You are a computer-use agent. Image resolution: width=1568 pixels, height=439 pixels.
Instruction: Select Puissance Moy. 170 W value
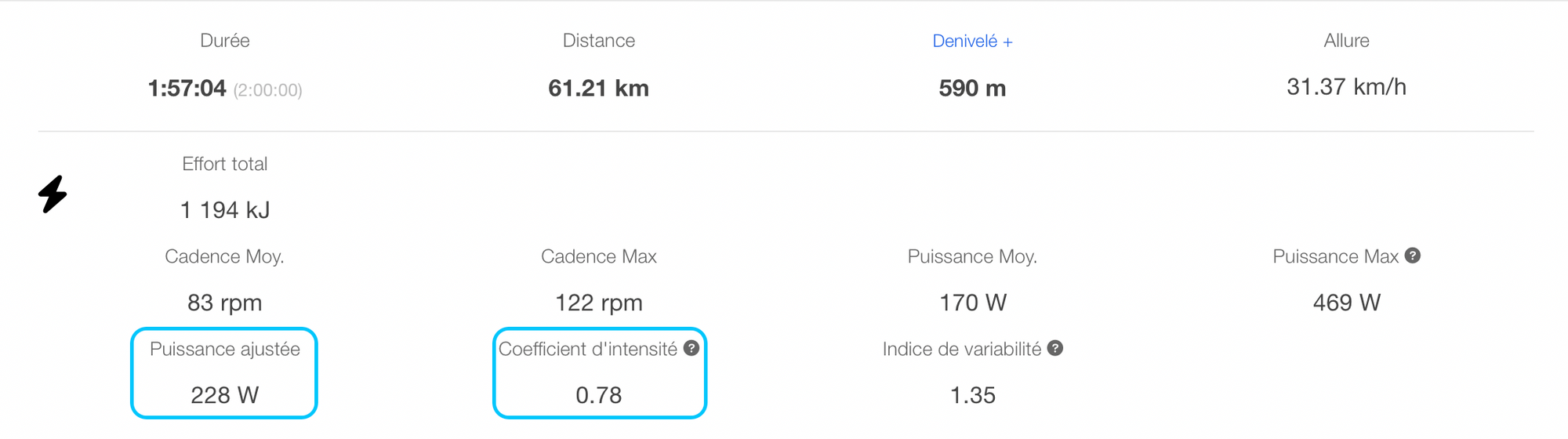[973, 303]
